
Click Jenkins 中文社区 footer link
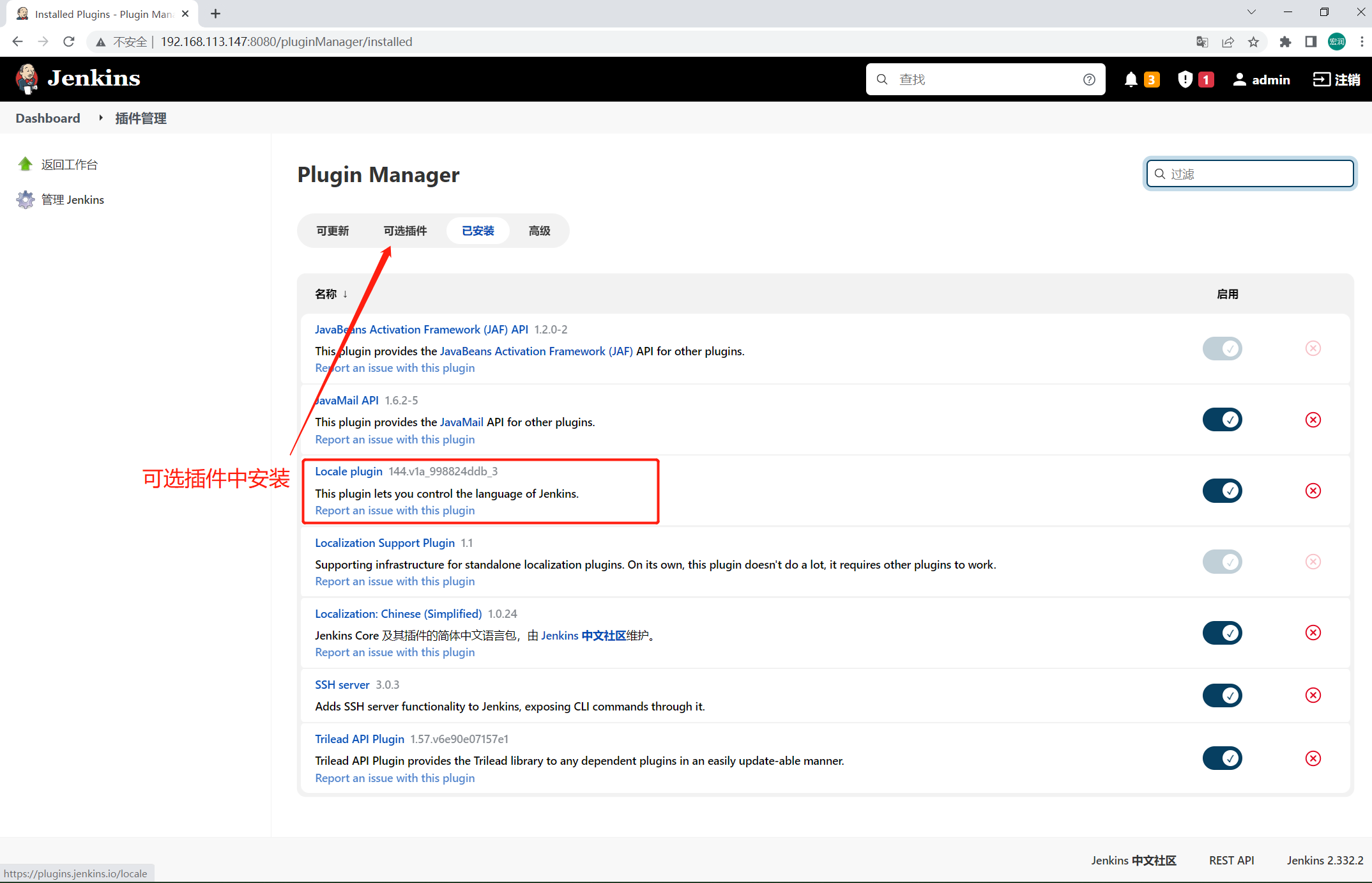point(1134,861)
